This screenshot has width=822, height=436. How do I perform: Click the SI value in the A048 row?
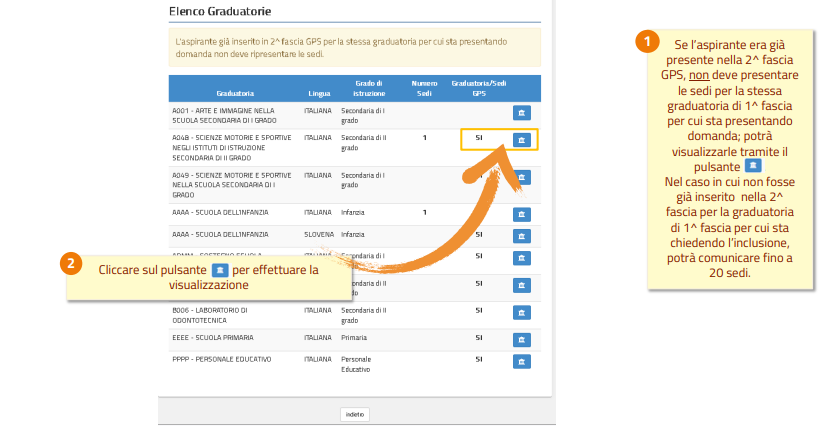pos(479,138)
